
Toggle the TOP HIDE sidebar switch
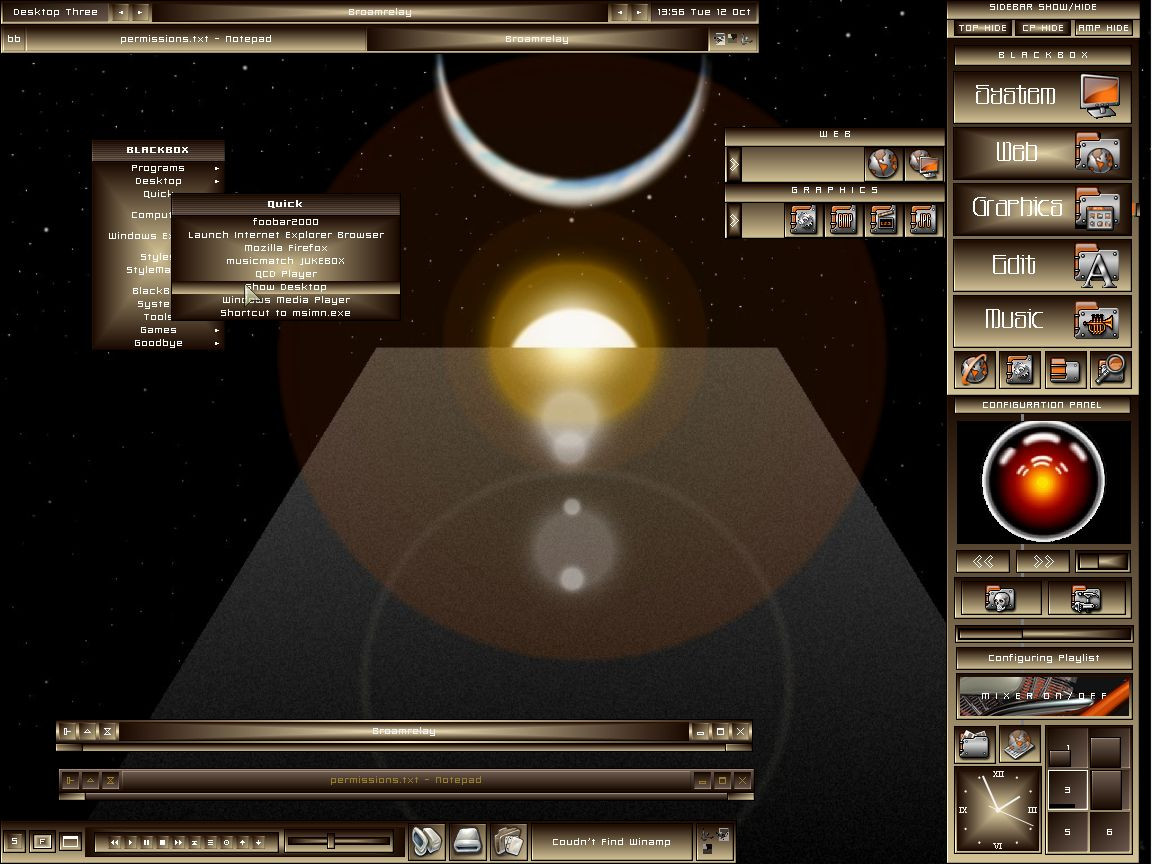pyautogui.click(x=982, y=28)
